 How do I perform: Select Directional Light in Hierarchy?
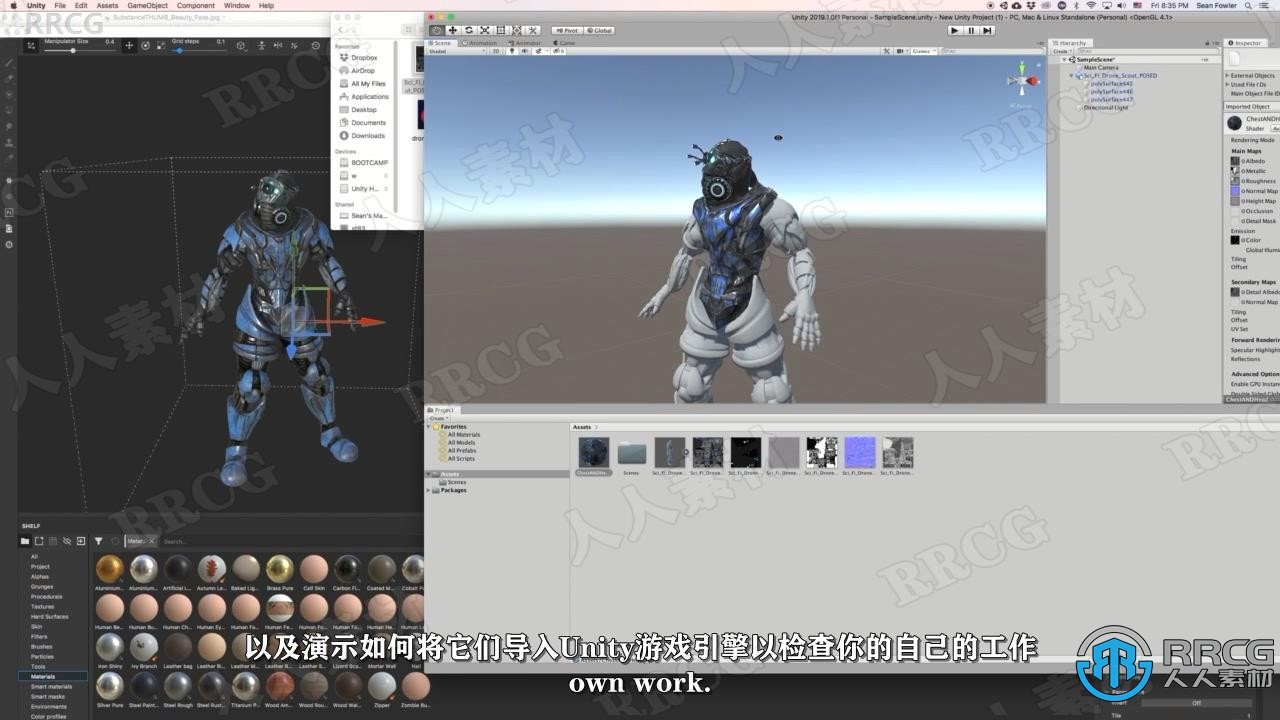point(1105,107)
